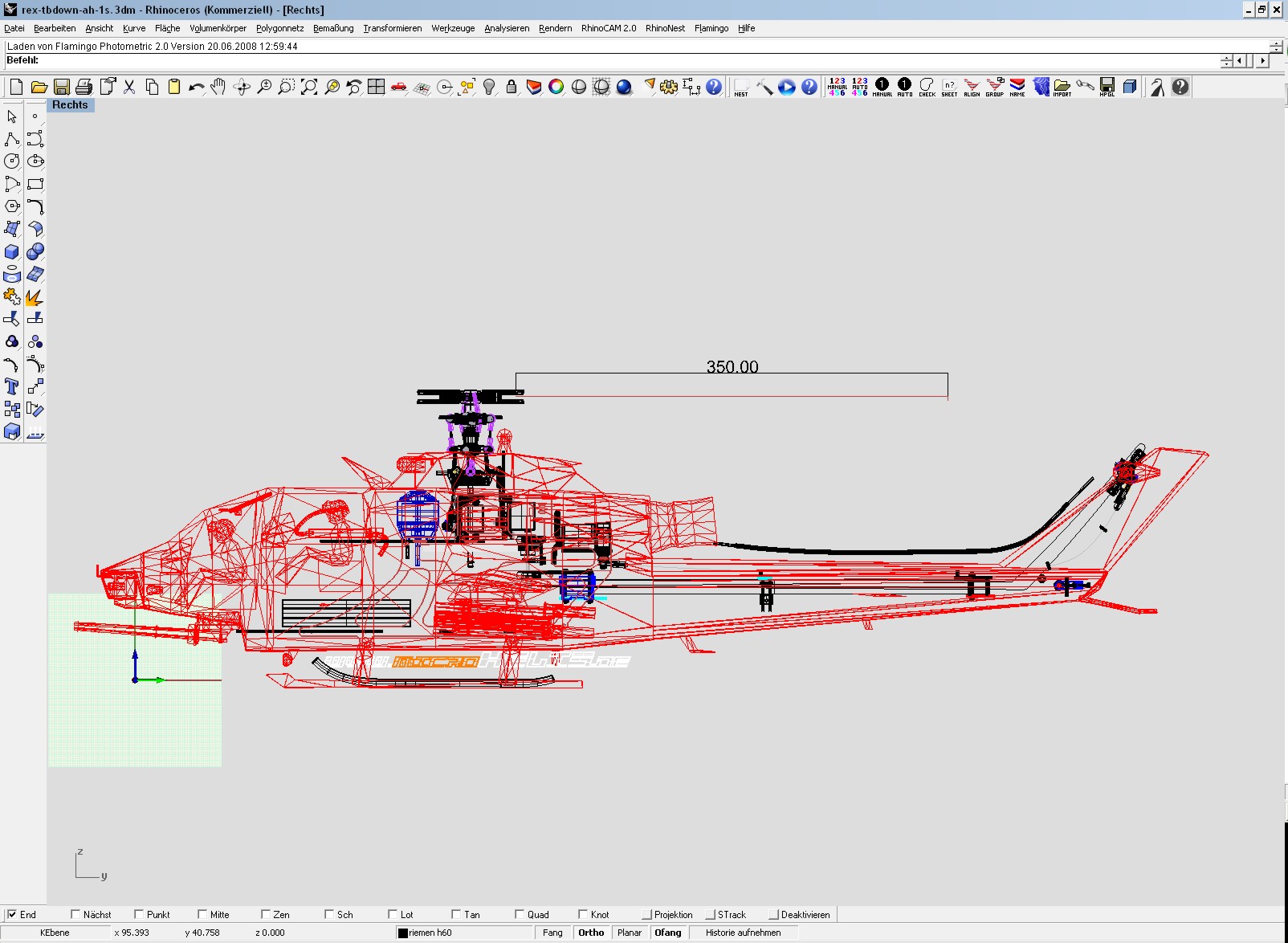Click the puzzle piece Join icon
The width and height of the screenshot is (1288, 943).
[x=12, y=296]
